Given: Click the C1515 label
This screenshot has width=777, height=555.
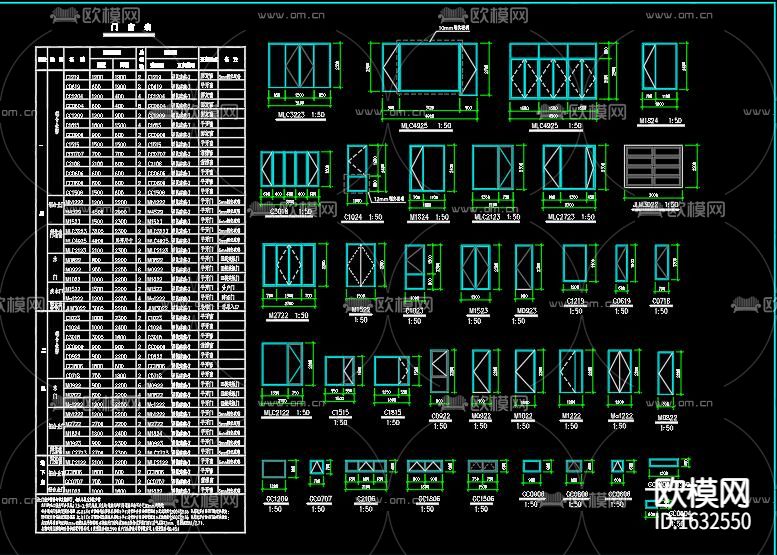Looking at the screenshot, I should tap(340, 412).
